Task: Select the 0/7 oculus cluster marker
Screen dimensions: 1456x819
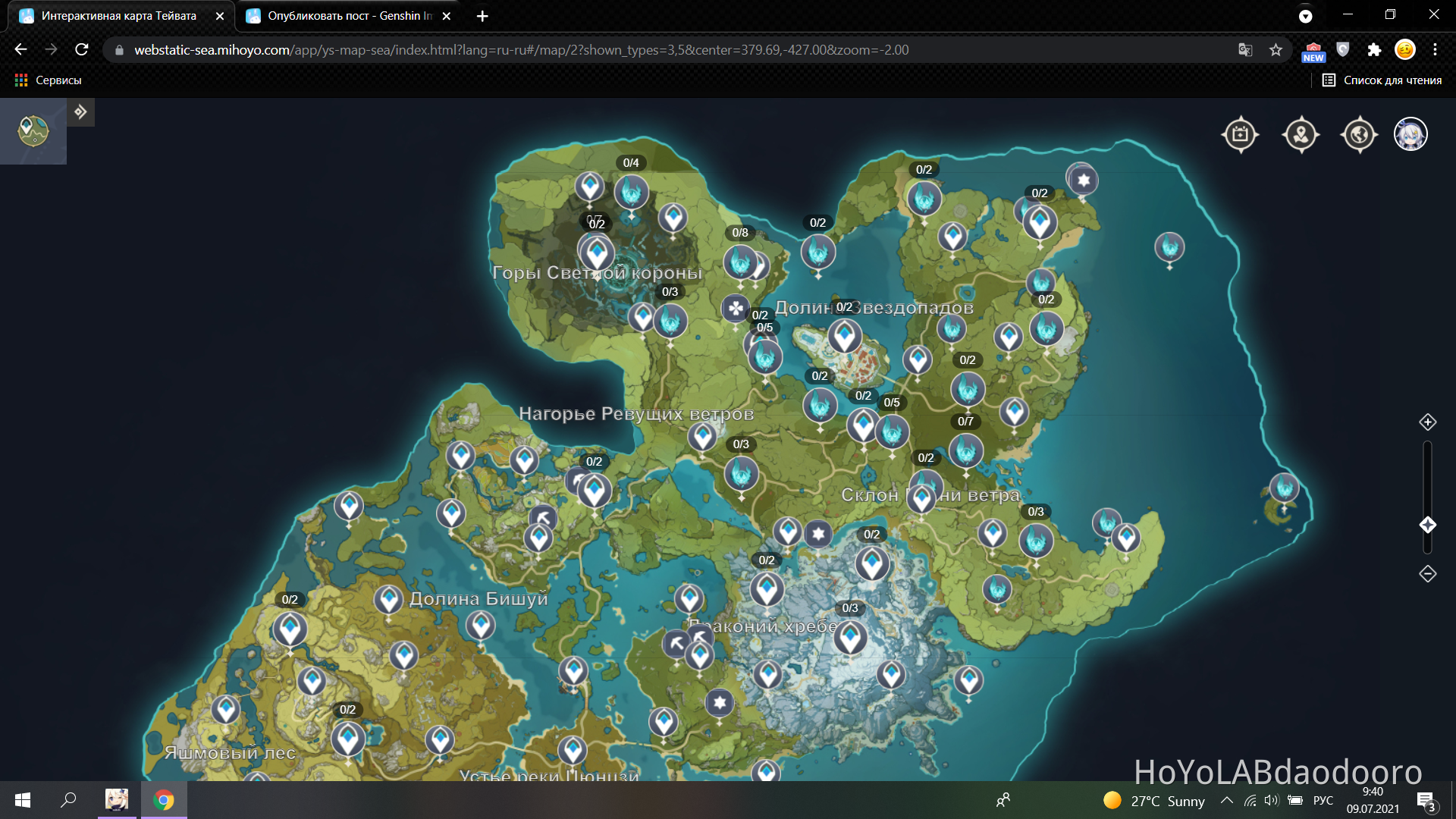Action: pyautogui.click(x=966, y=450)
